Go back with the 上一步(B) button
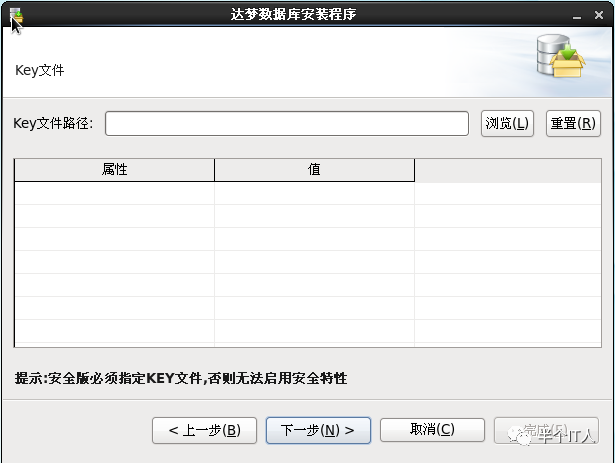Image resolution: width=615 pixels, height=463 pixels. 204,430
